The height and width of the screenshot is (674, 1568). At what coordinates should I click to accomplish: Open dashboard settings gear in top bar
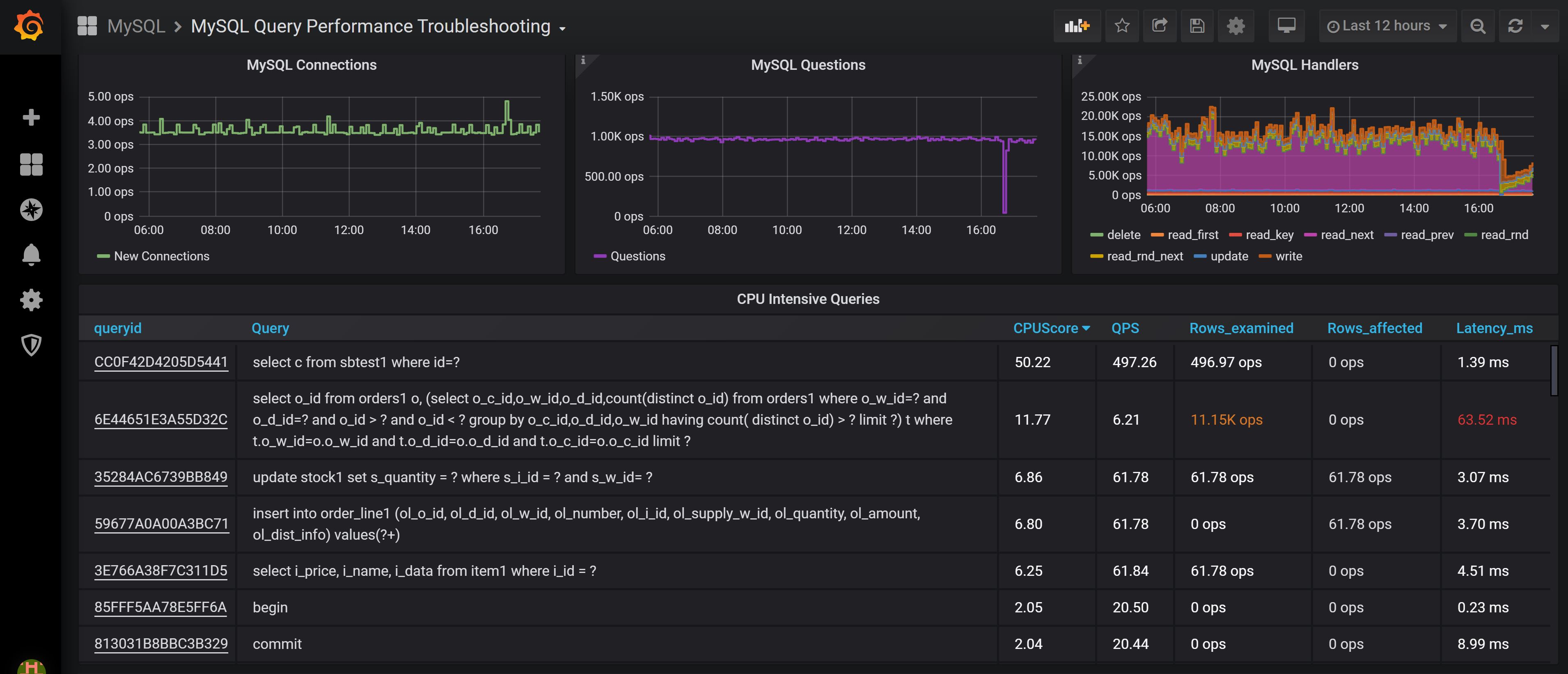(x=1235, y=26)
